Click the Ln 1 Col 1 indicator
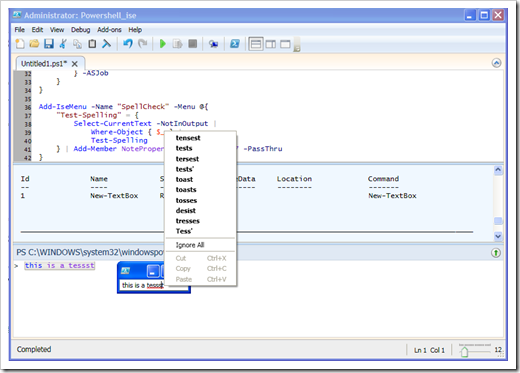Viewport: 520px width, 373px height. pos(429,350)
